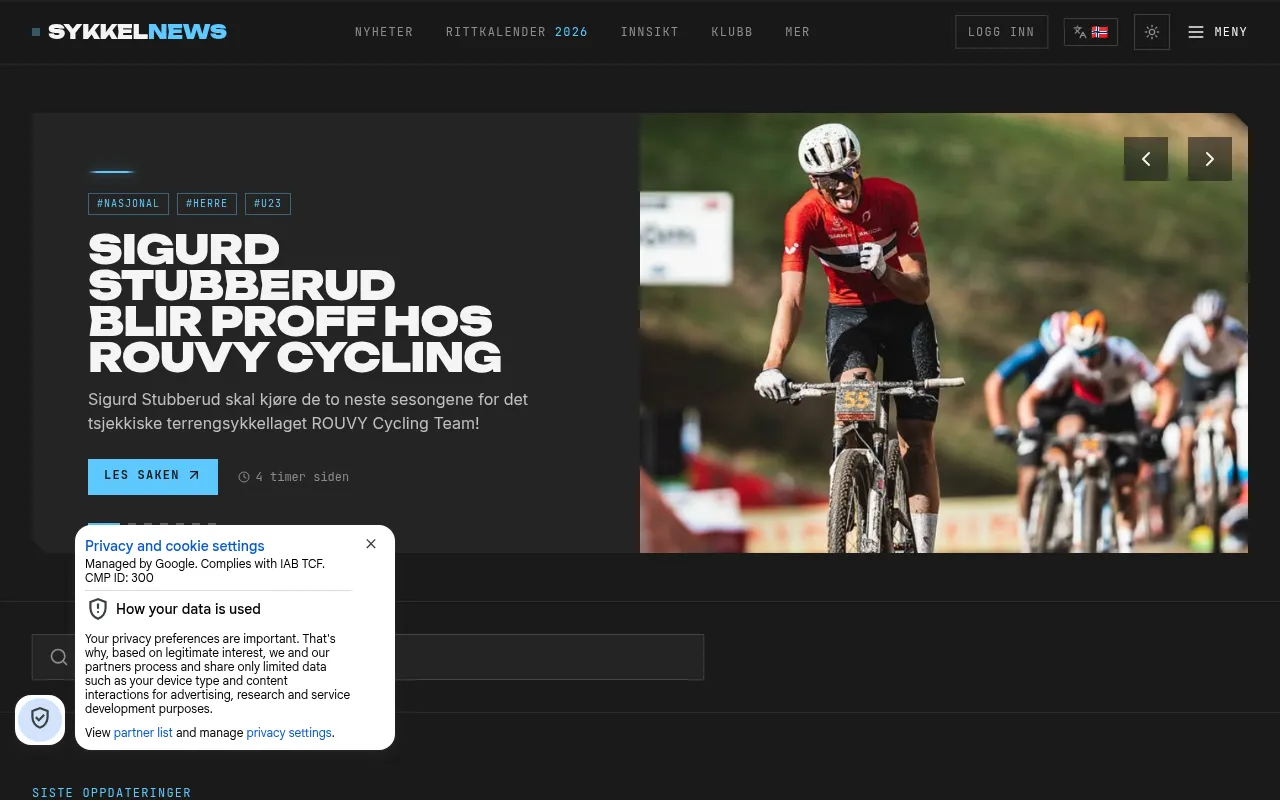
Task: Open the language selector with Norwegian flag
Action: [x=1091, y=32]
